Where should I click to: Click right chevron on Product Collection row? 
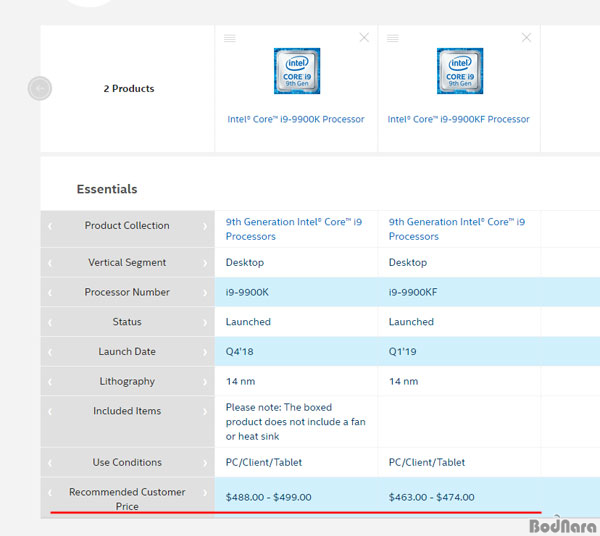pos(205,226)
